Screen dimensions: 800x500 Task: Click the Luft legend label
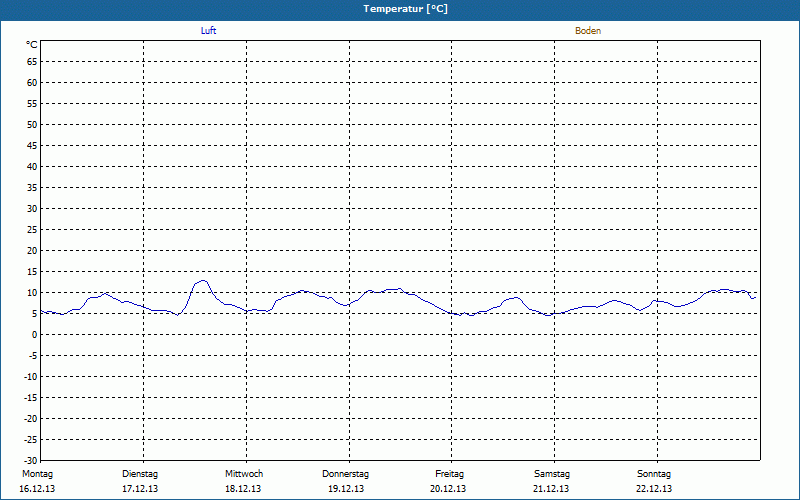(x=208, y=31)
